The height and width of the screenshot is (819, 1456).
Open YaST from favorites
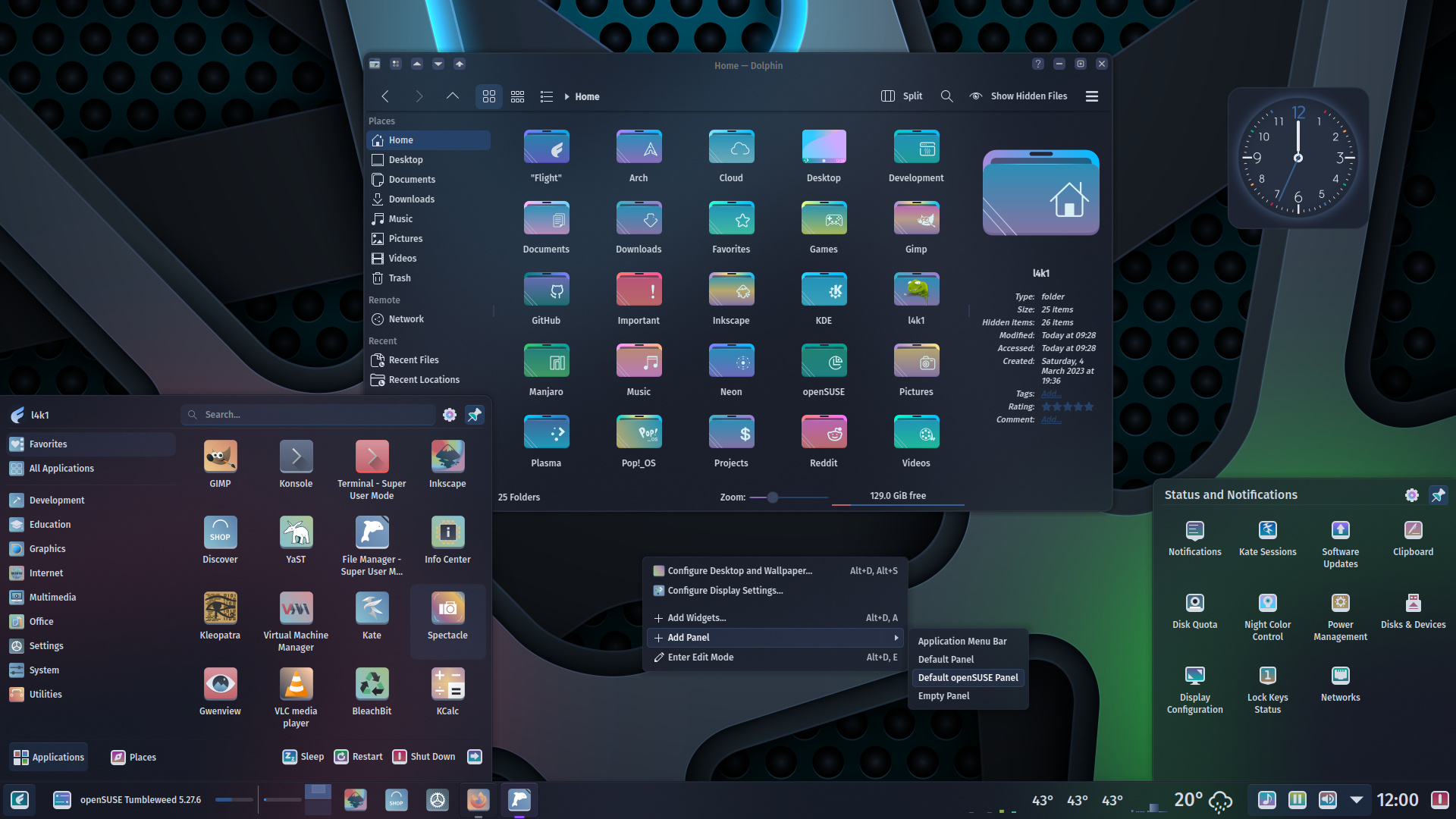296,540
